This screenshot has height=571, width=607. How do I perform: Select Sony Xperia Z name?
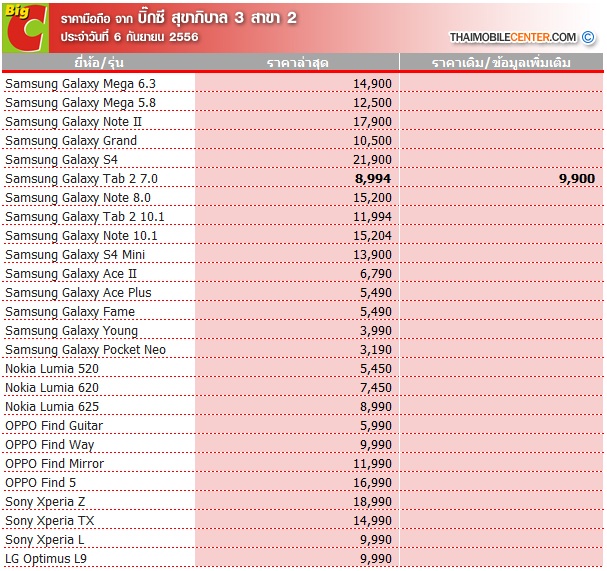45,501
